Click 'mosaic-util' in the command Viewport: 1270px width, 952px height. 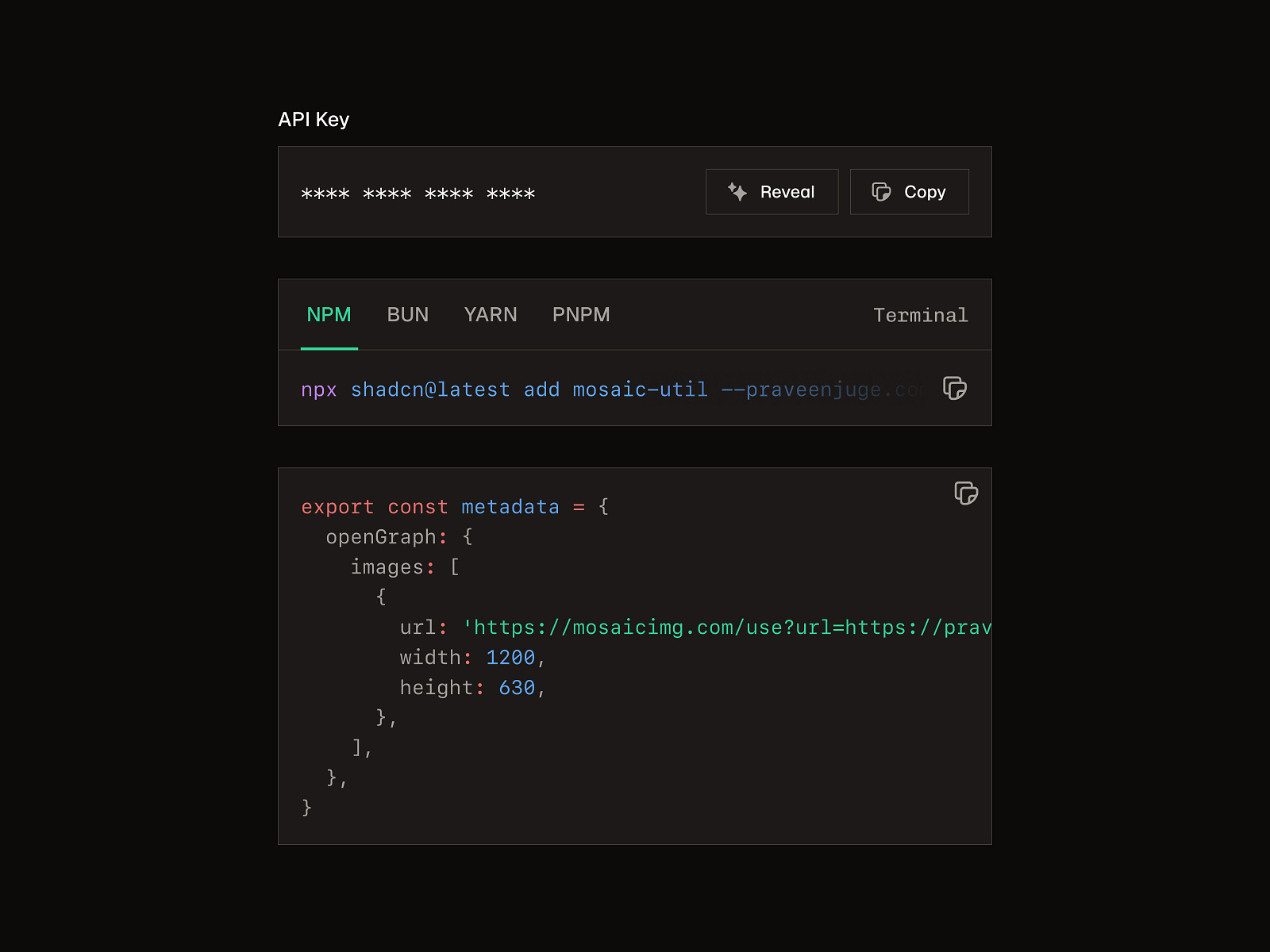pos(640,390)
